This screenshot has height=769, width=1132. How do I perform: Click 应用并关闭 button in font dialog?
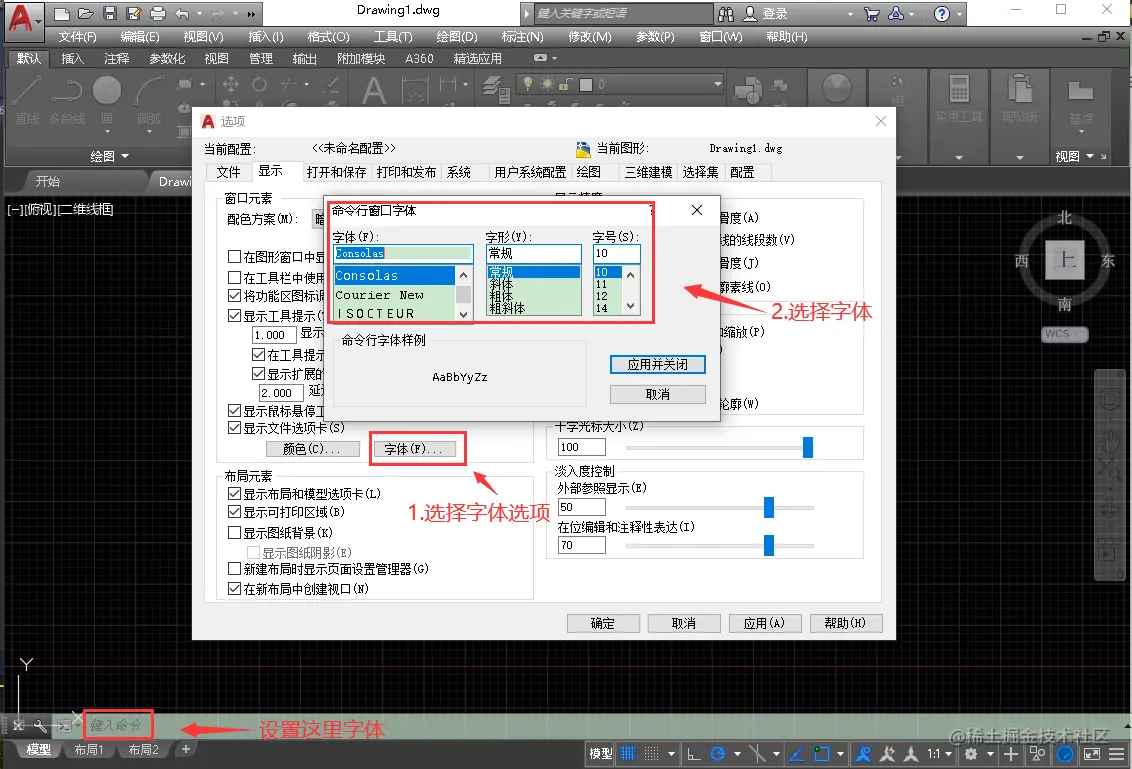pos(657,365)
